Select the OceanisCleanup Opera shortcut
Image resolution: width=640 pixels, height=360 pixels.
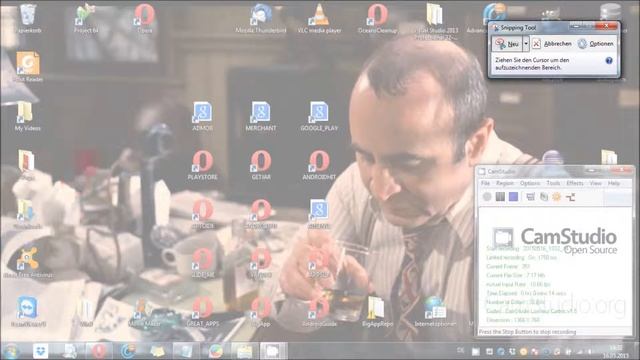coord(378,18)
